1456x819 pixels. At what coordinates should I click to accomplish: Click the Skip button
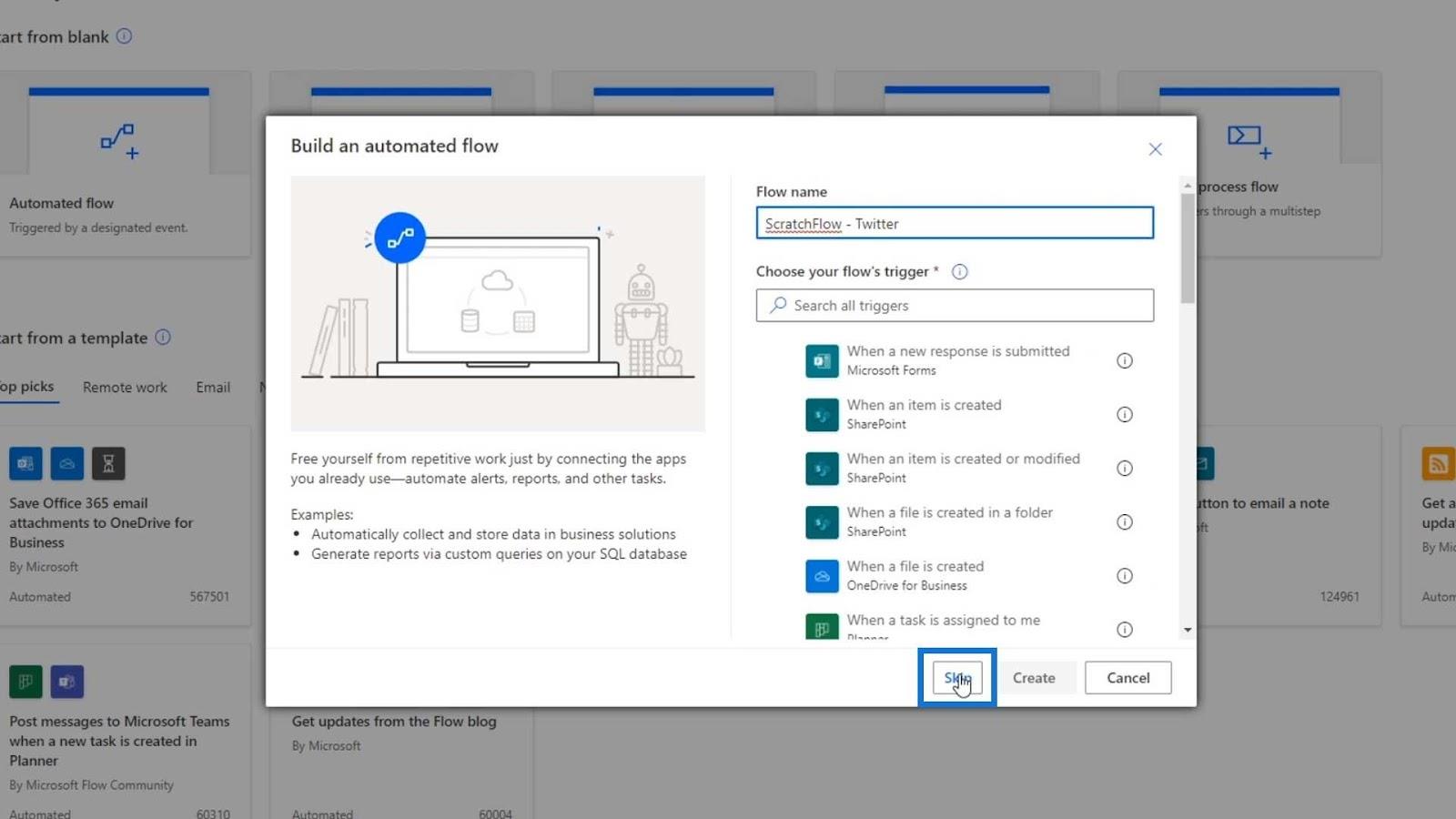(x=957, y=677)
